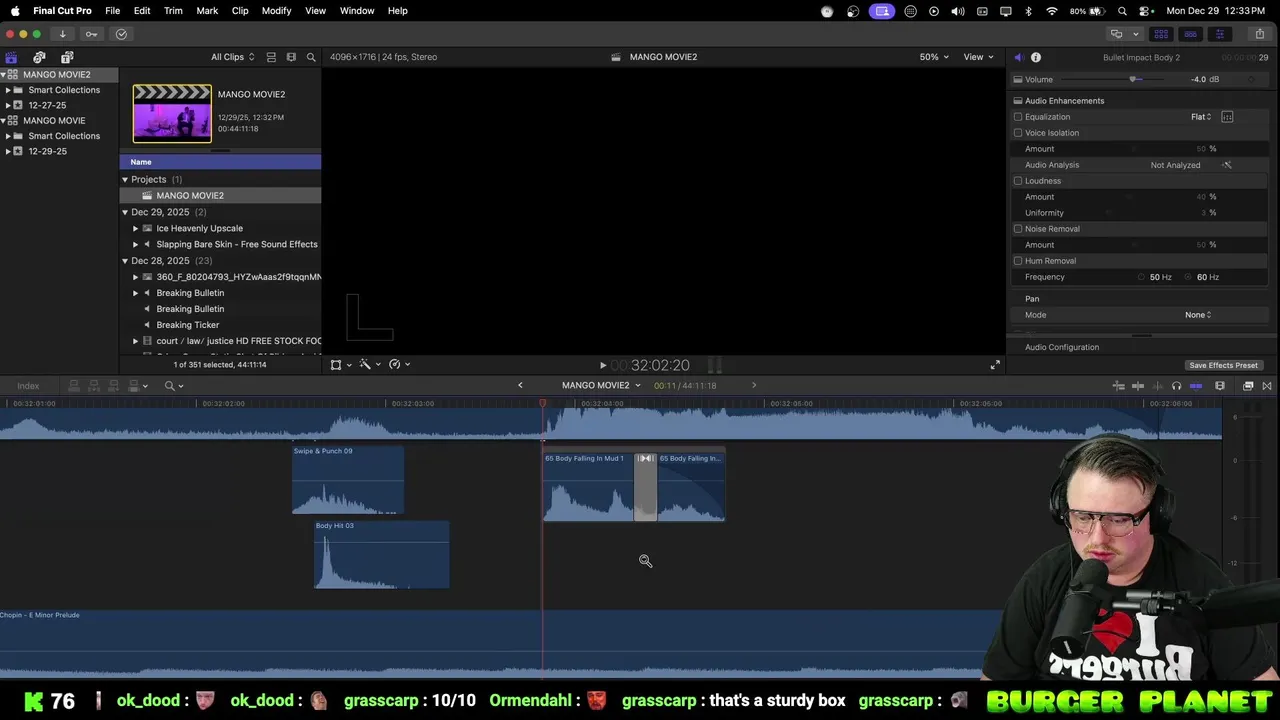Run audio analysis magic wand icon
Viewport: 1280px width, 720px height.
click(1227, 165)
